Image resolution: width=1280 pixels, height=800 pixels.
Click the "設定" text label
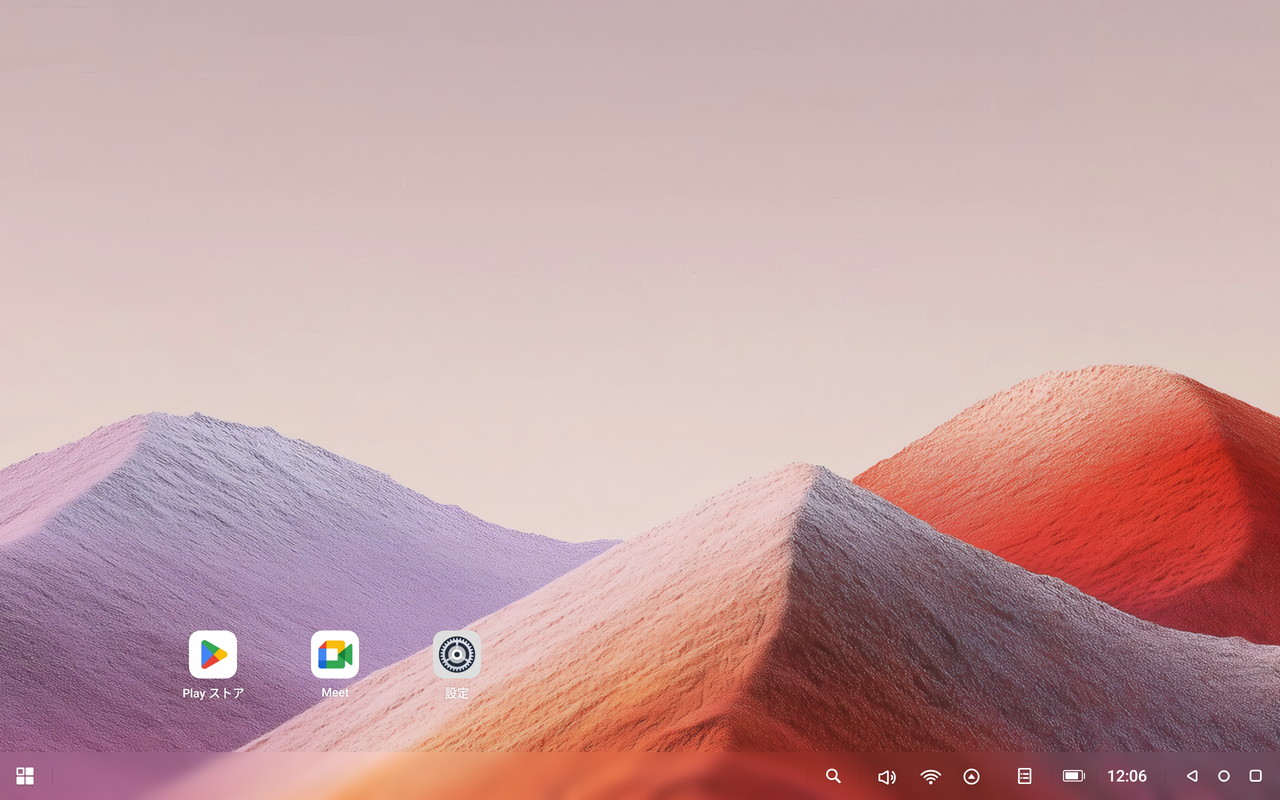457,693
